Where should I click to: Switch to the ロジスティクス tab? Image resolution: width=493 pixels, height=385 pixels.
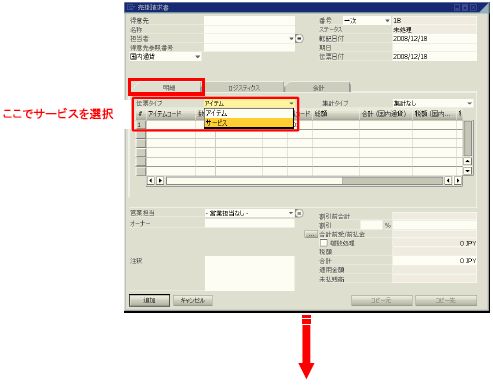pos(244,88)
